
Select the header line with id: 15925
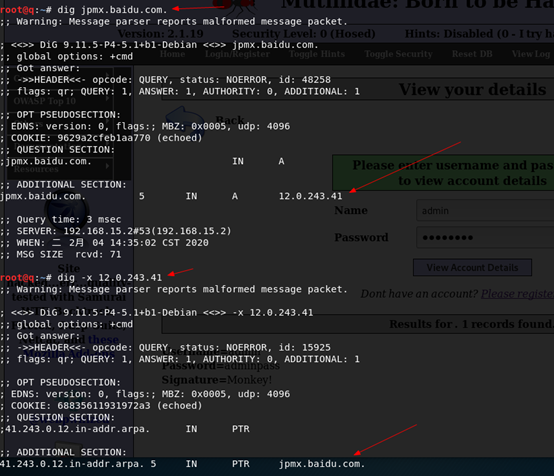165,348
